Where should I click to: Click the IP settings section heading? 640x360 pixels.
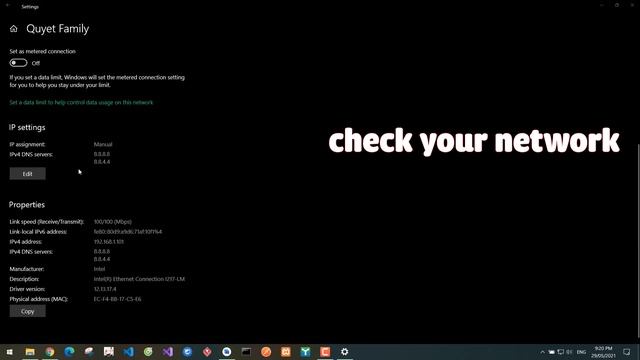tap(27, 127)
